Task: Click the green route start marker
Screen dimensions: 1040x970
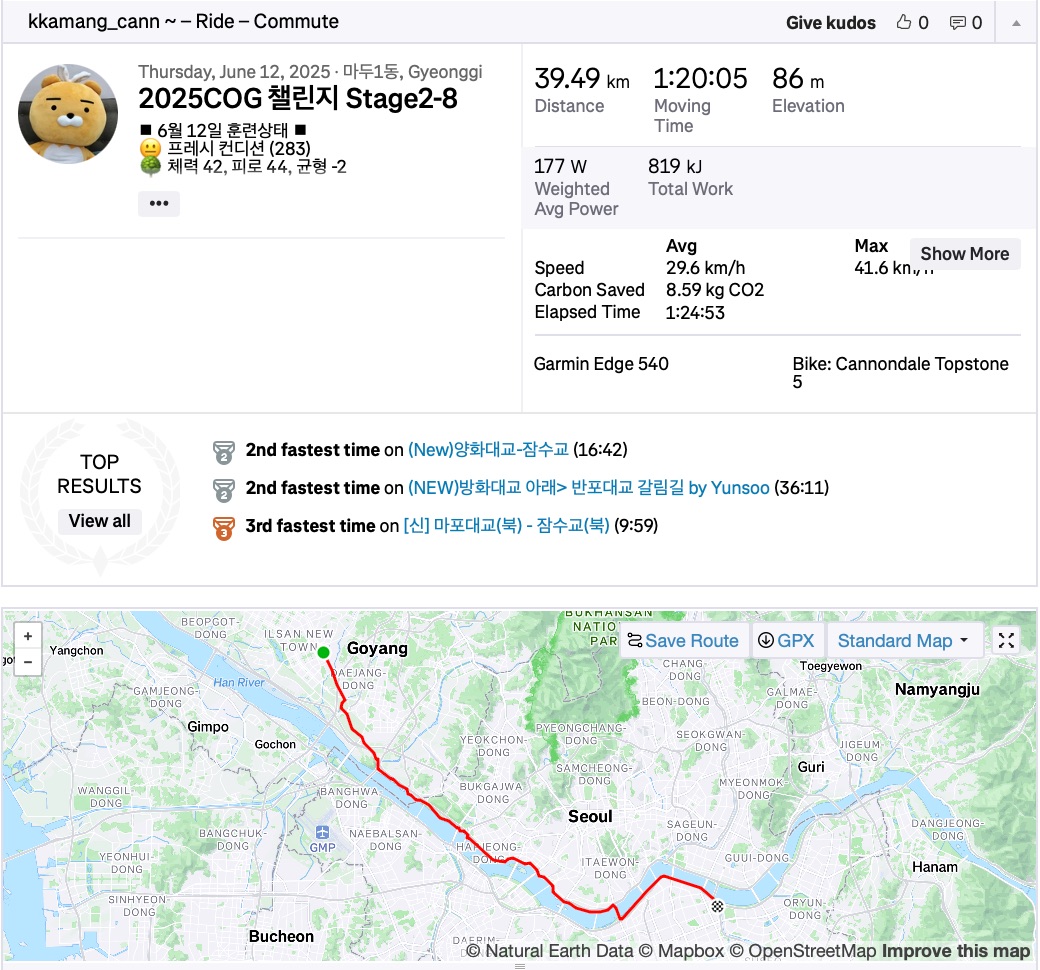Action: tap(324, 652)
